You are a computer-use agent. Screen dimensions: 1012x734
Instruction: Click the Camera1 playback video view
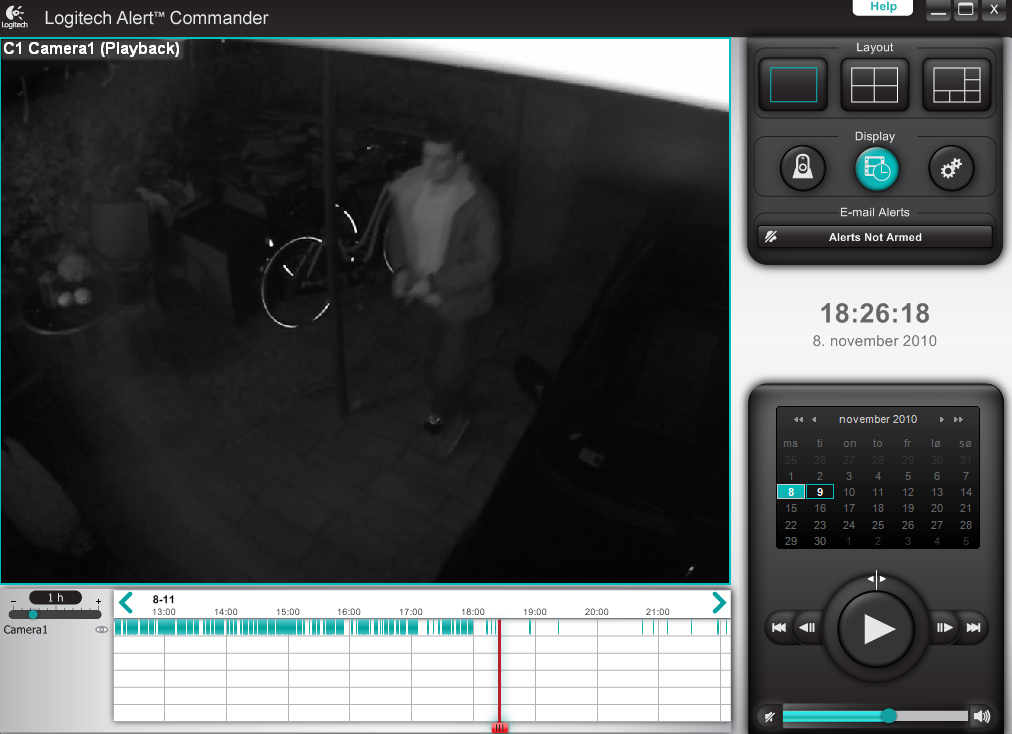click(365, 311)
